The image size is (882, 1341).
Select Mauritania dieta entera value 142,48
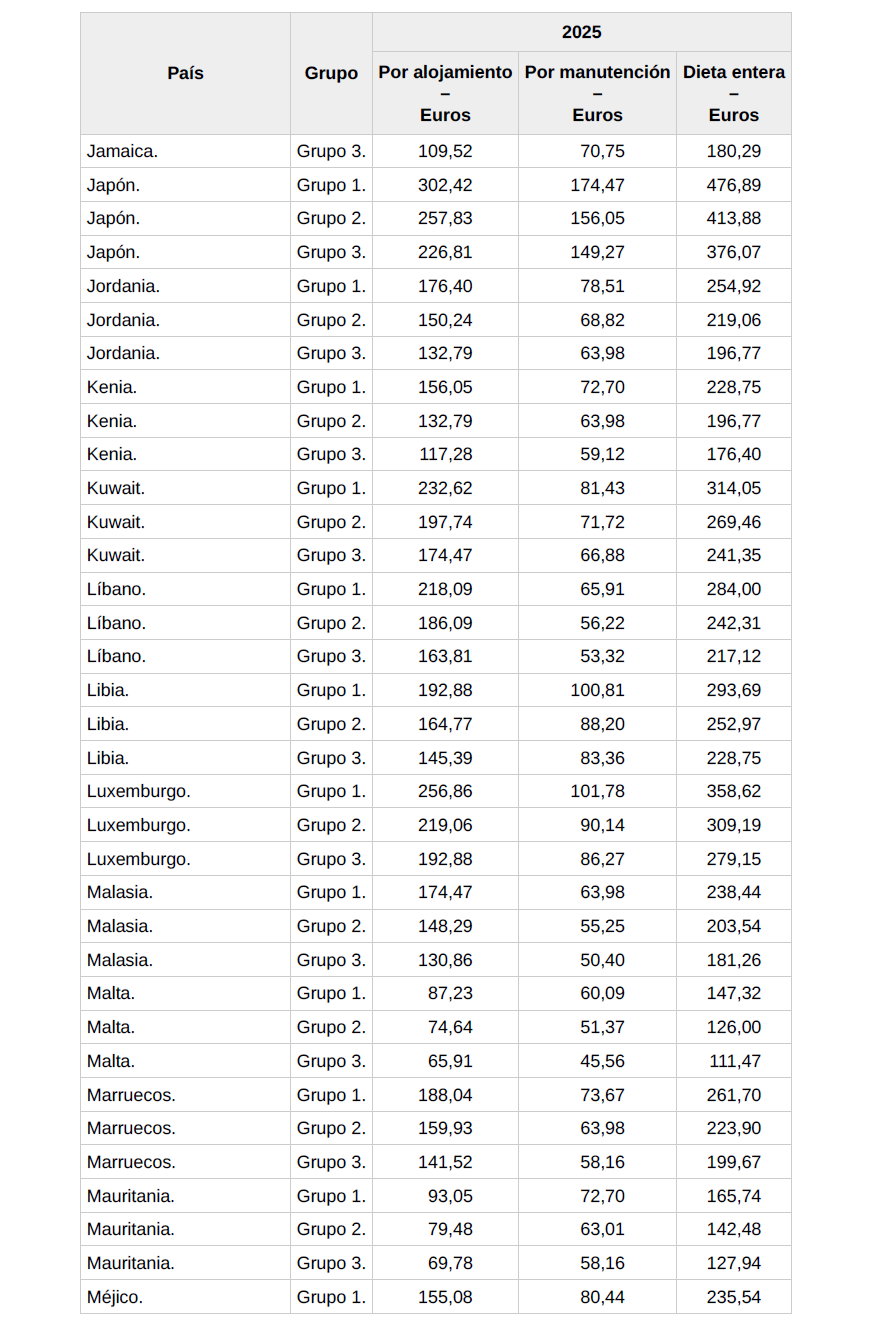(734, 1229)
